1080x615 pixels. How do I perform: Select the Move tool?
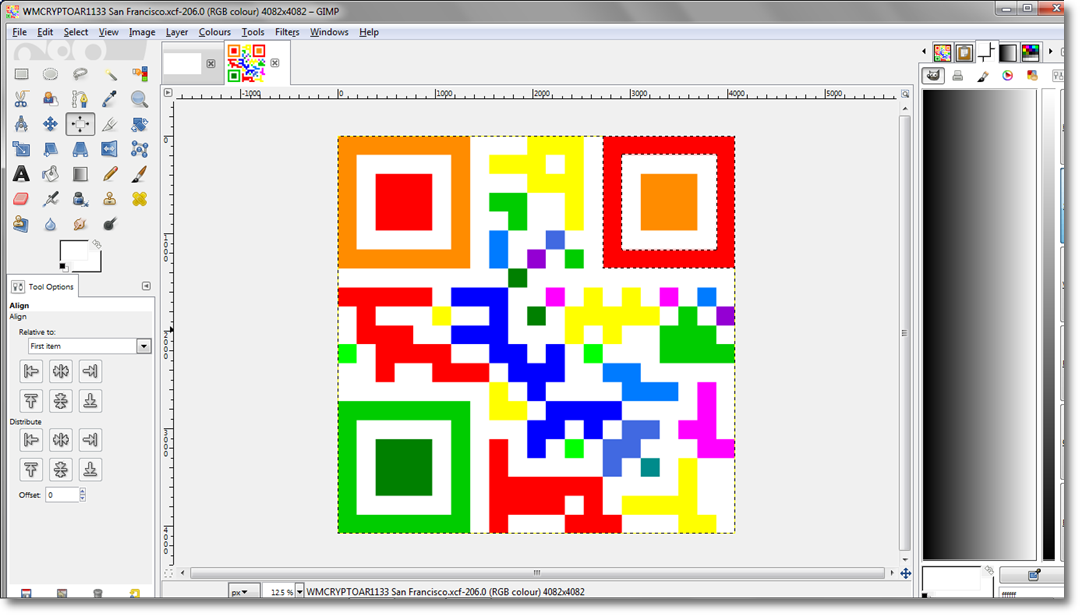(x=50, y=124)
